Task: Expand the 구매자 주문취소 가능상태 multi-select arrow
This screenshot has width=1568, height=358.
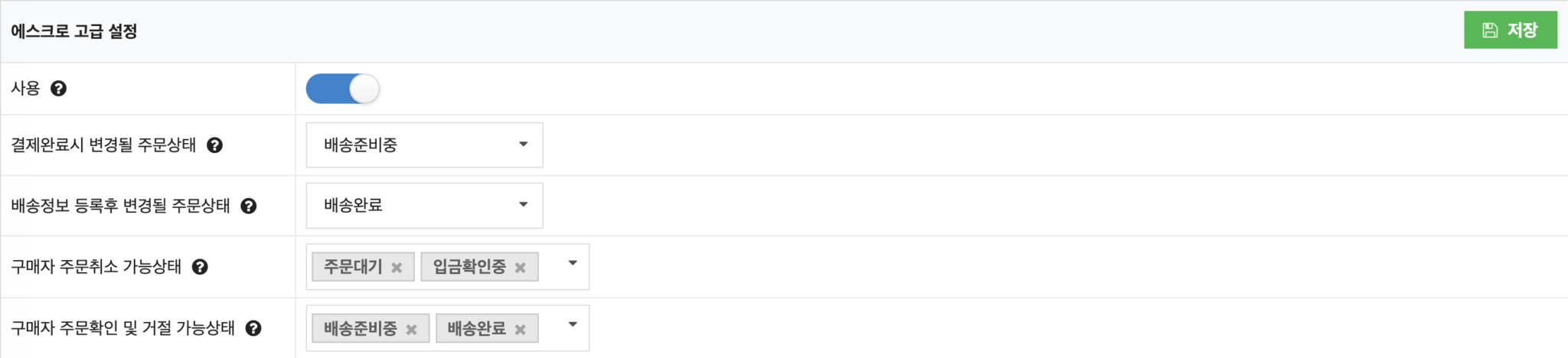Action: (x=573, y=263)
